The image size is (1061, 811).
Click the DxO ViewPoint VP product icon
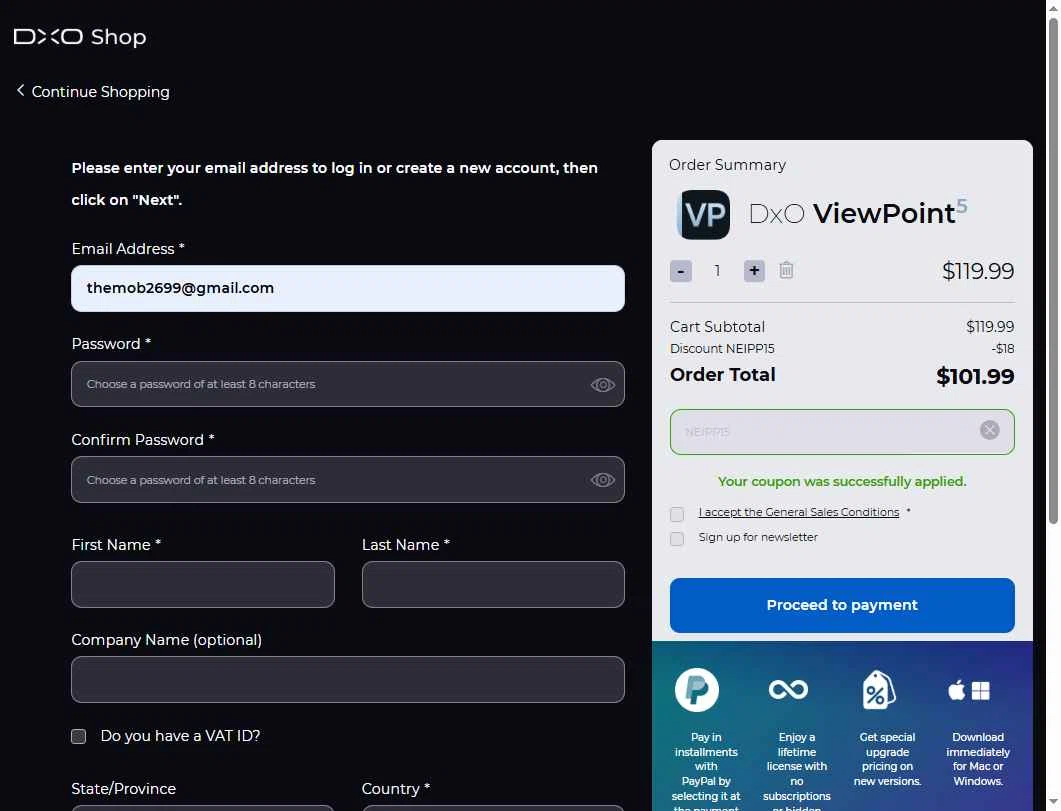pyautogui.click(x=704, y=214)
